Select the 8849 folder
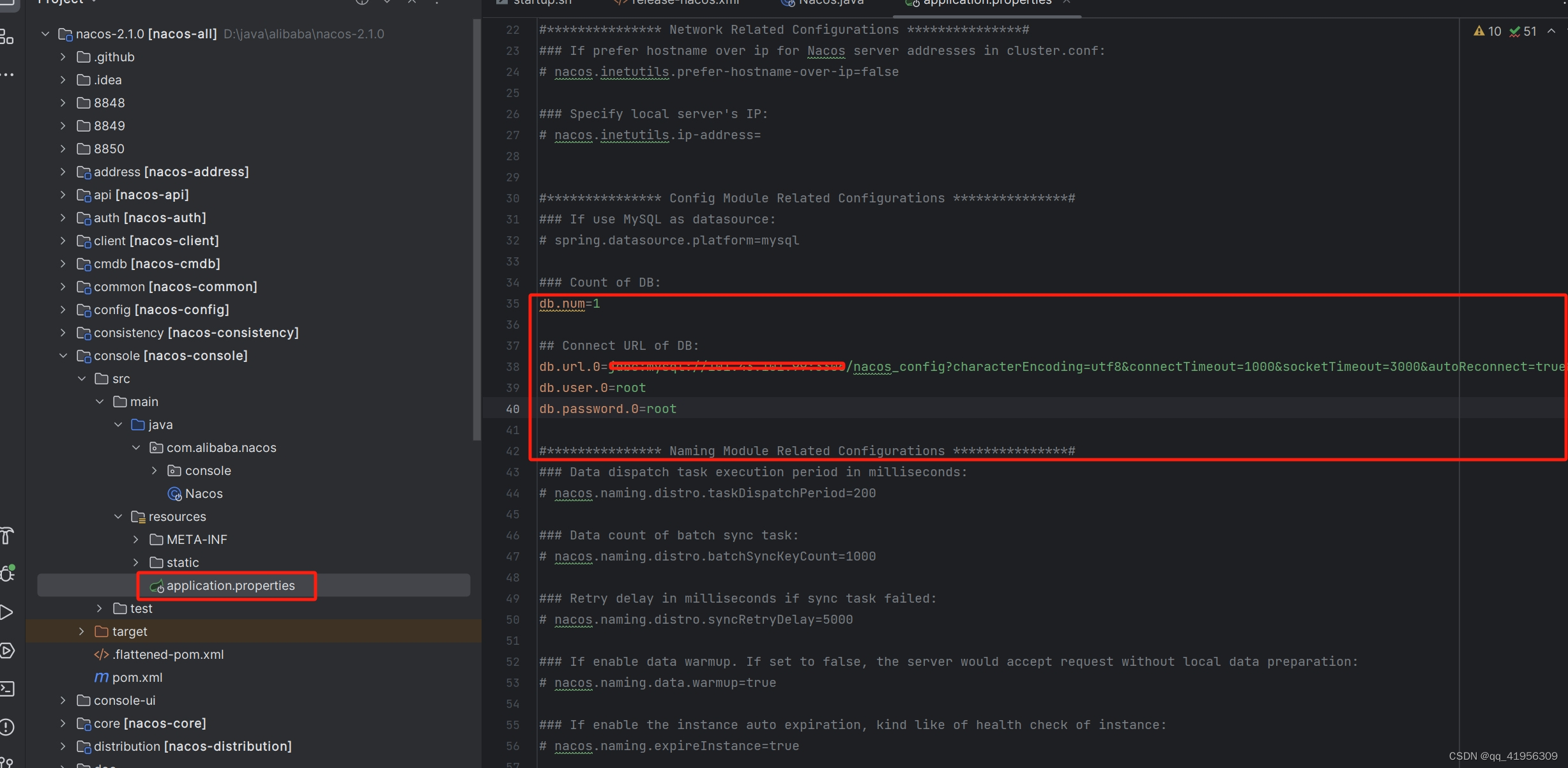 coord(101,126)
